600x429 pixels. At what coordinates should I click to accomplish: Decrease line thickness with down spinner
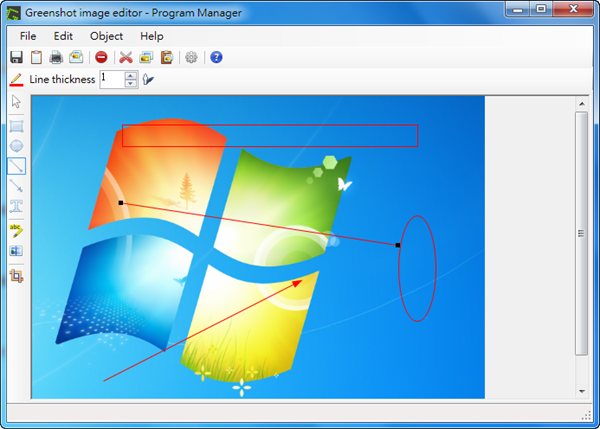tap(131, 83)
